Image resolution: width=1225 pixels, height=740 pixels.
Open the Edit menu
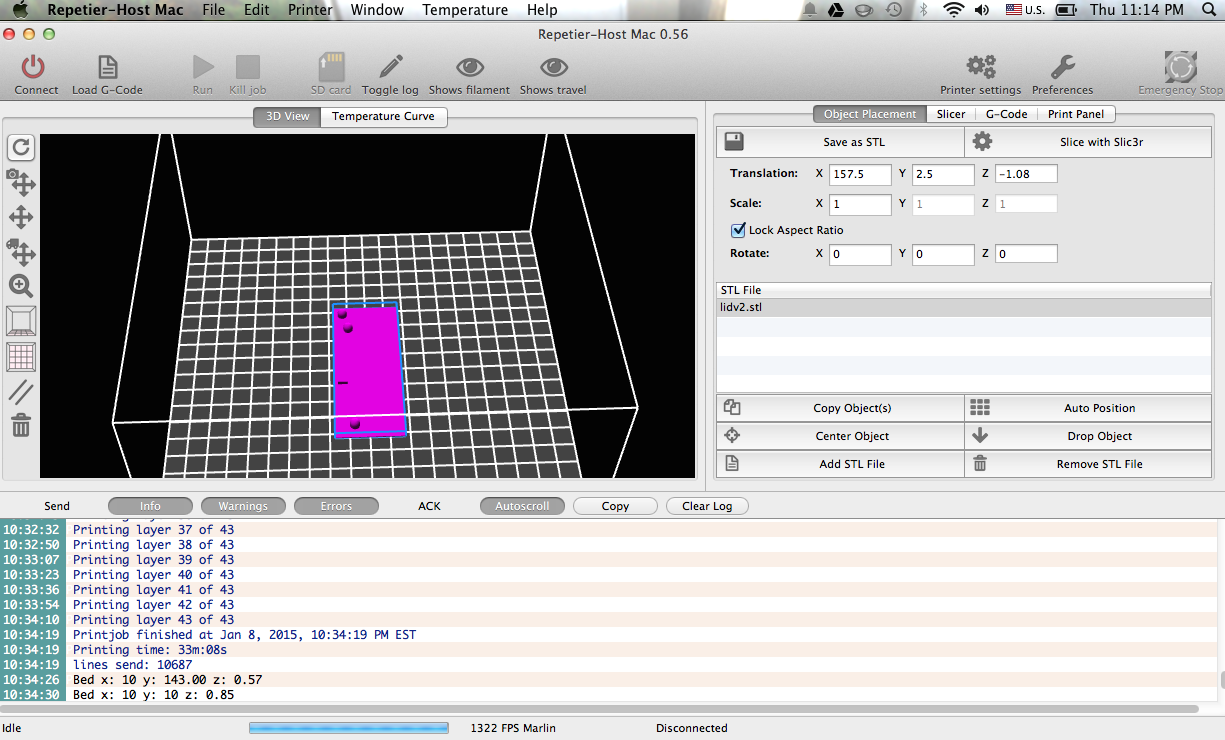257,10
